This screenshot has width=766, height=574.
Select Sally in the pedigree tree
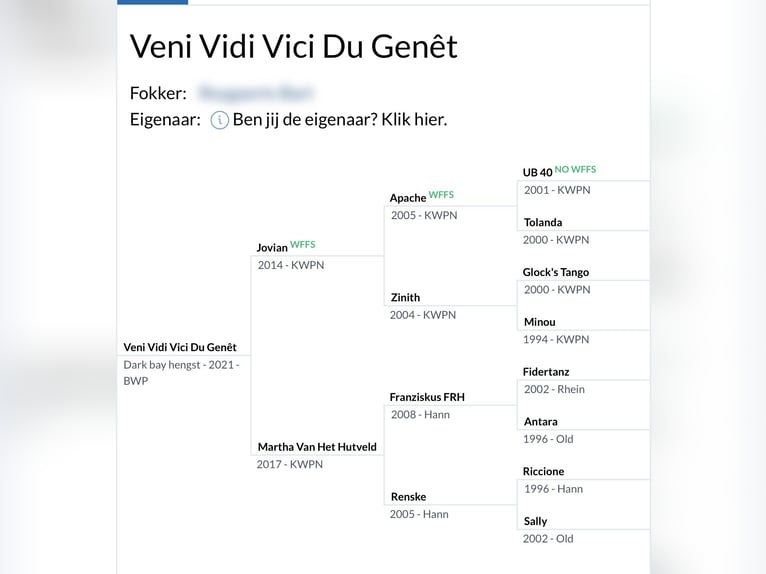[x=536, y=521]
